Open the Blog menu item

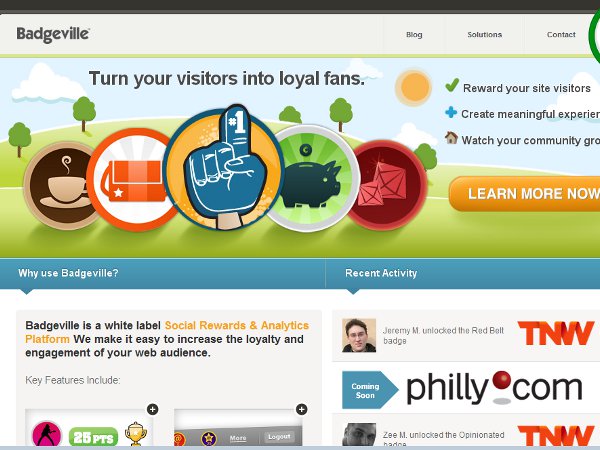click(x=414, y=34)
